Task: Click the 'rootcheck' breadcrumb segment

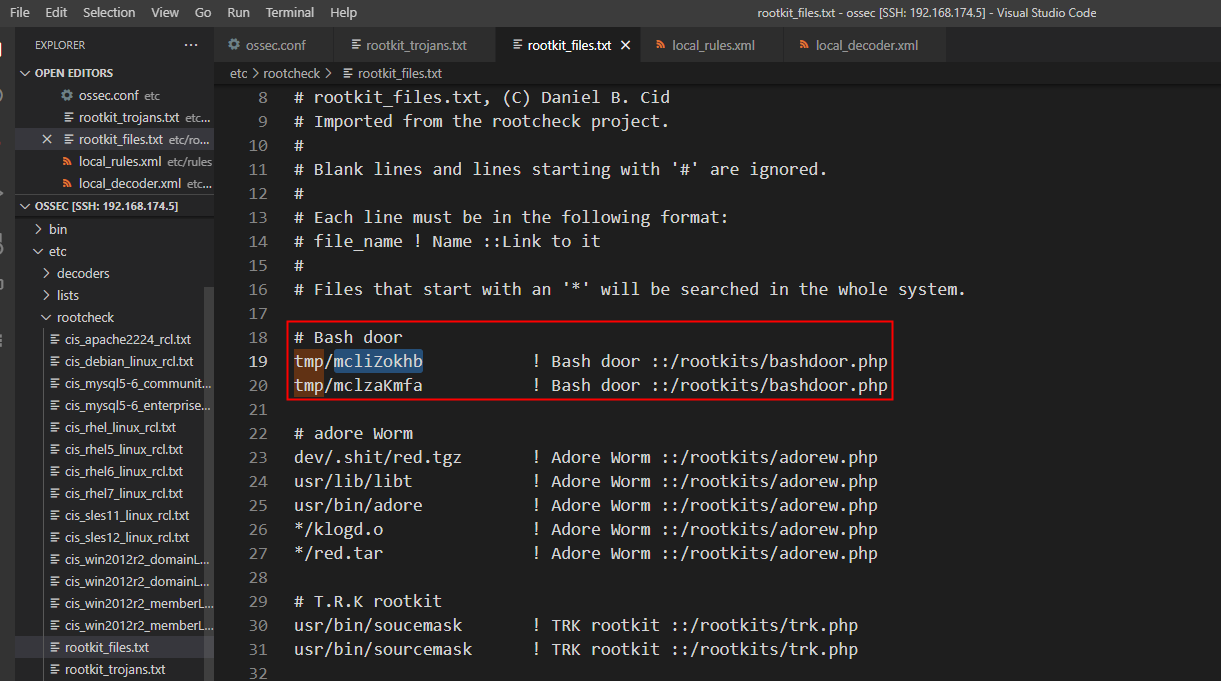Action: (x=292, y=74)
